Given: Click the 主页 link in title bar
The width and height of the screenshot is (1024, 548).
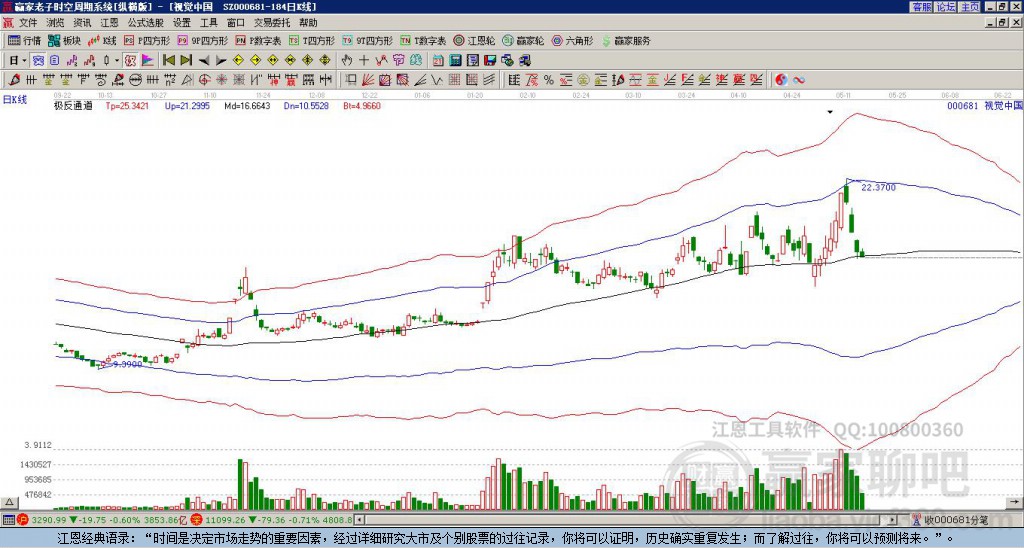Looking at the screenshot, I should tap(970, 7).
